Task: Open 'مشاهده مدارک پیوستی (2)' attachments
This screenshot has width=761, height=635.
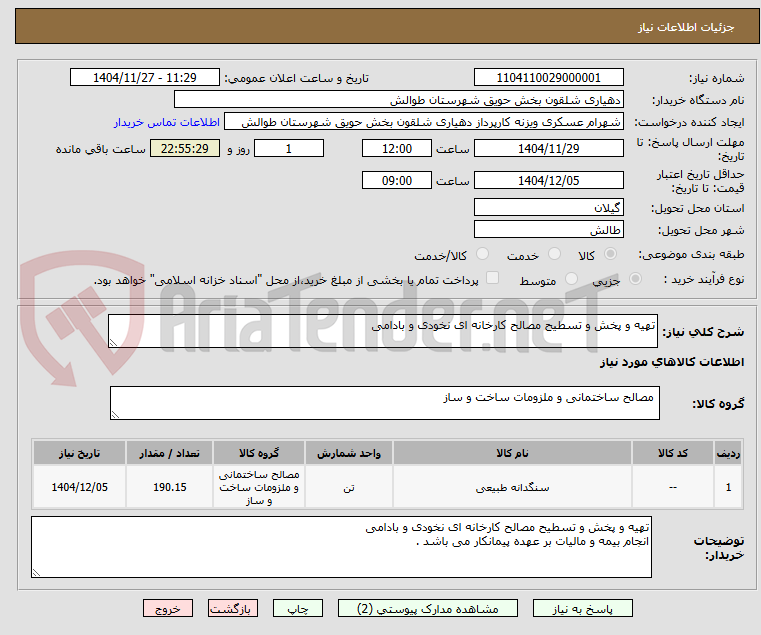Action: [x=428, y=608]
